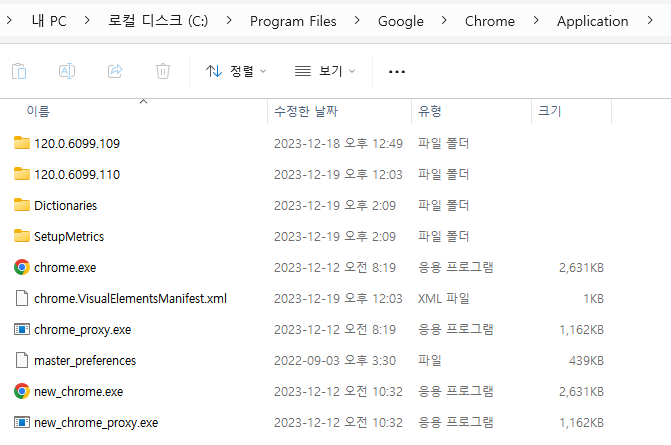
Task: Open the three-dots more options menu
Action: 397,71
